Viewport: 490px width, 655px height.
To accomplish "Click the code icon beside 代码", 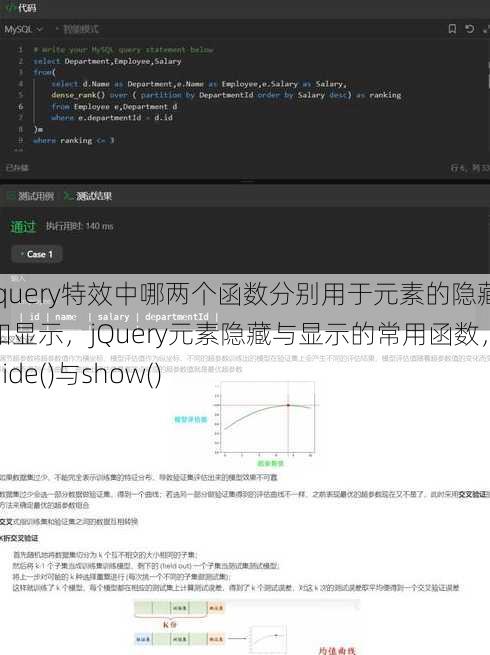I will coord(11,8).
